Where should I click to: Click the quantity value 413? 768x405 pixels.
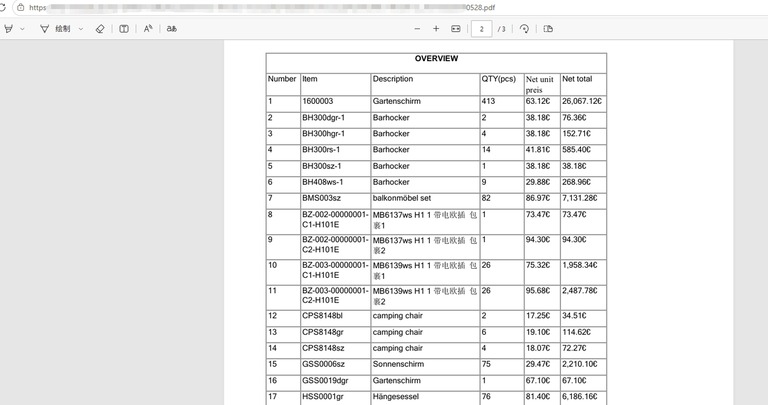[488, 101]
